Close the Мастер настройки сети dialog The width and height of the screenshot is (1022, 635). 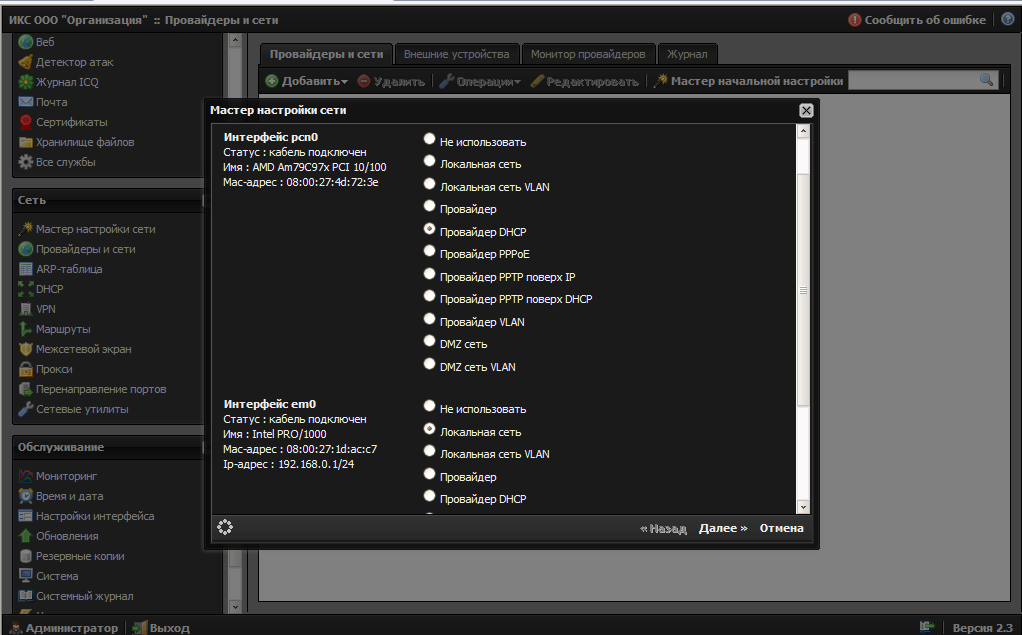806,110
